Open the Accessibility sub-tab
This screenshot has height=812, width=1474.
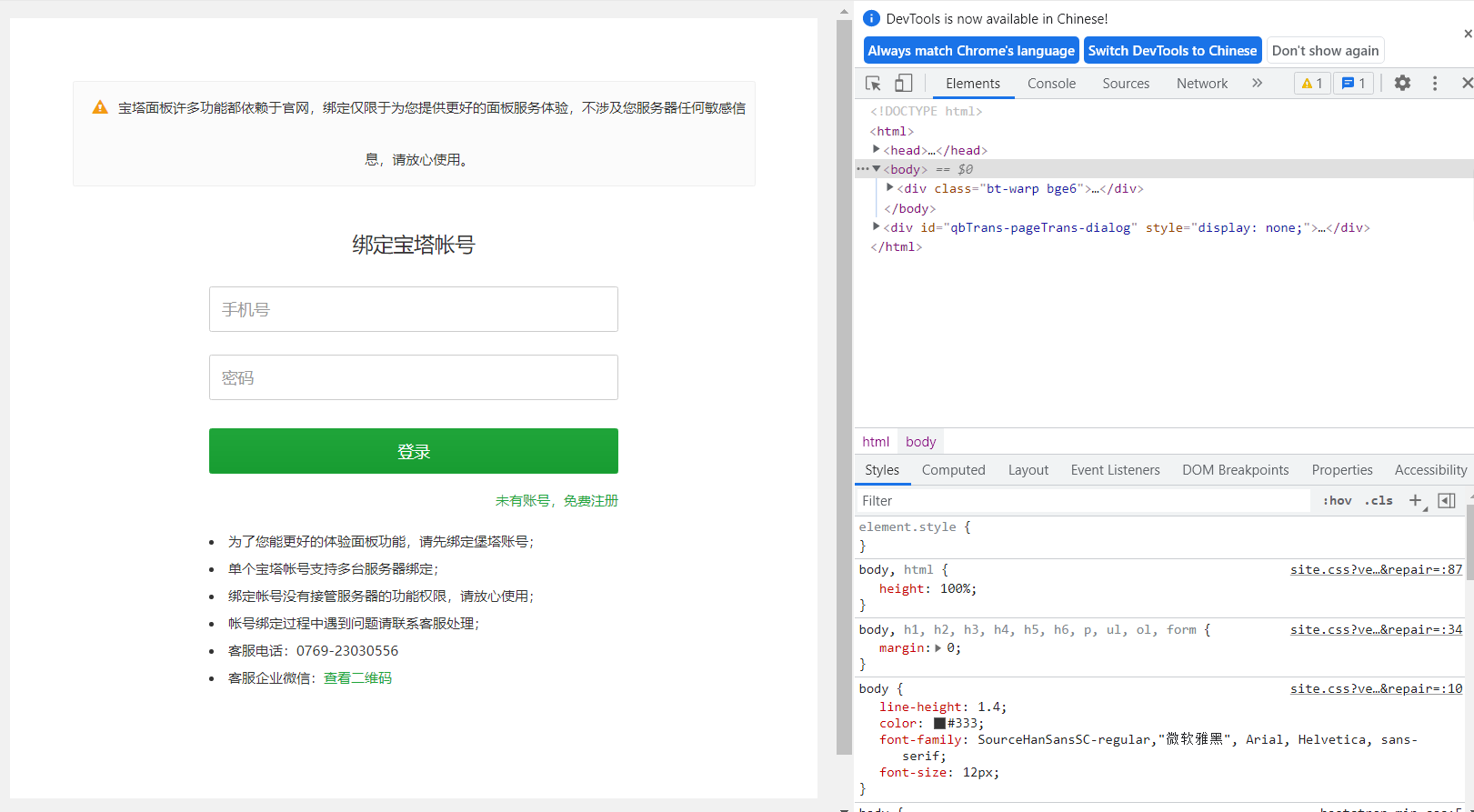[1429, 469]
